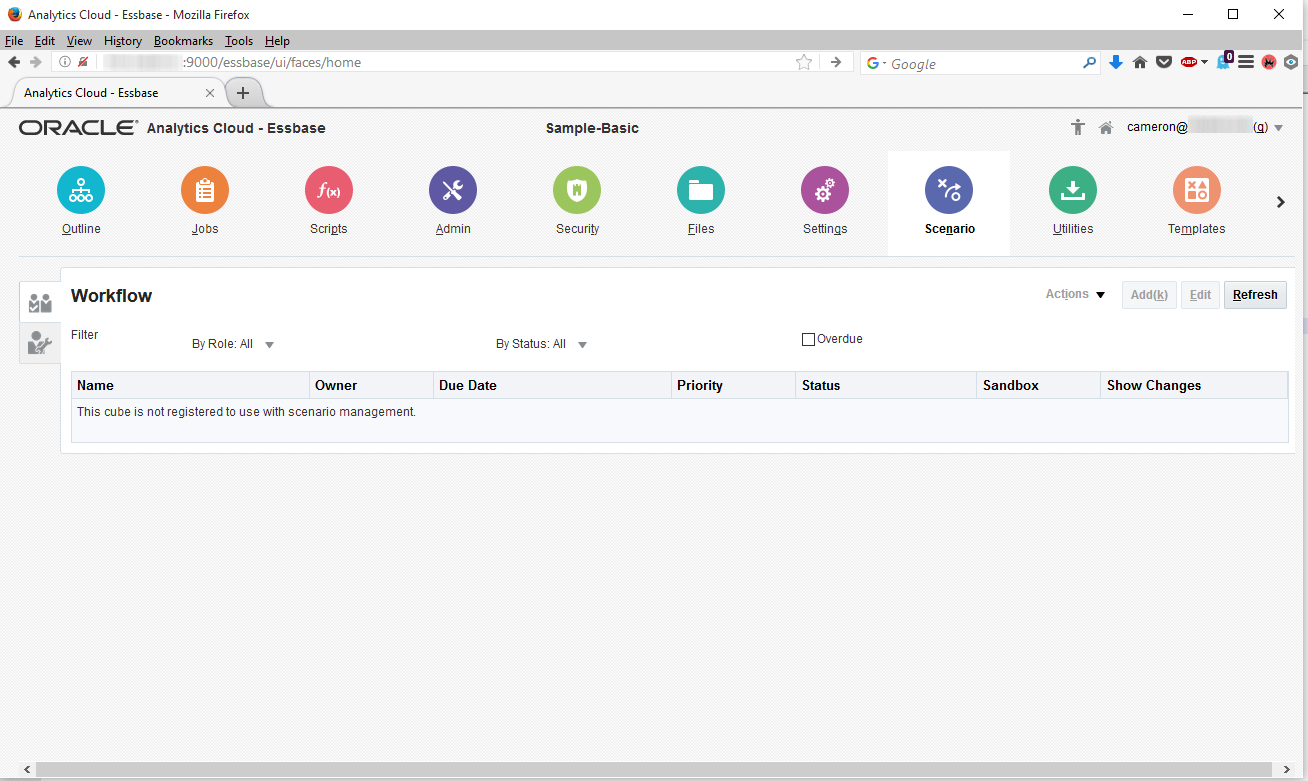Click the Firefox home toolbar icon
Image resolution: width=1308 pixels, height=781 pixels.
coord(1140,62)
